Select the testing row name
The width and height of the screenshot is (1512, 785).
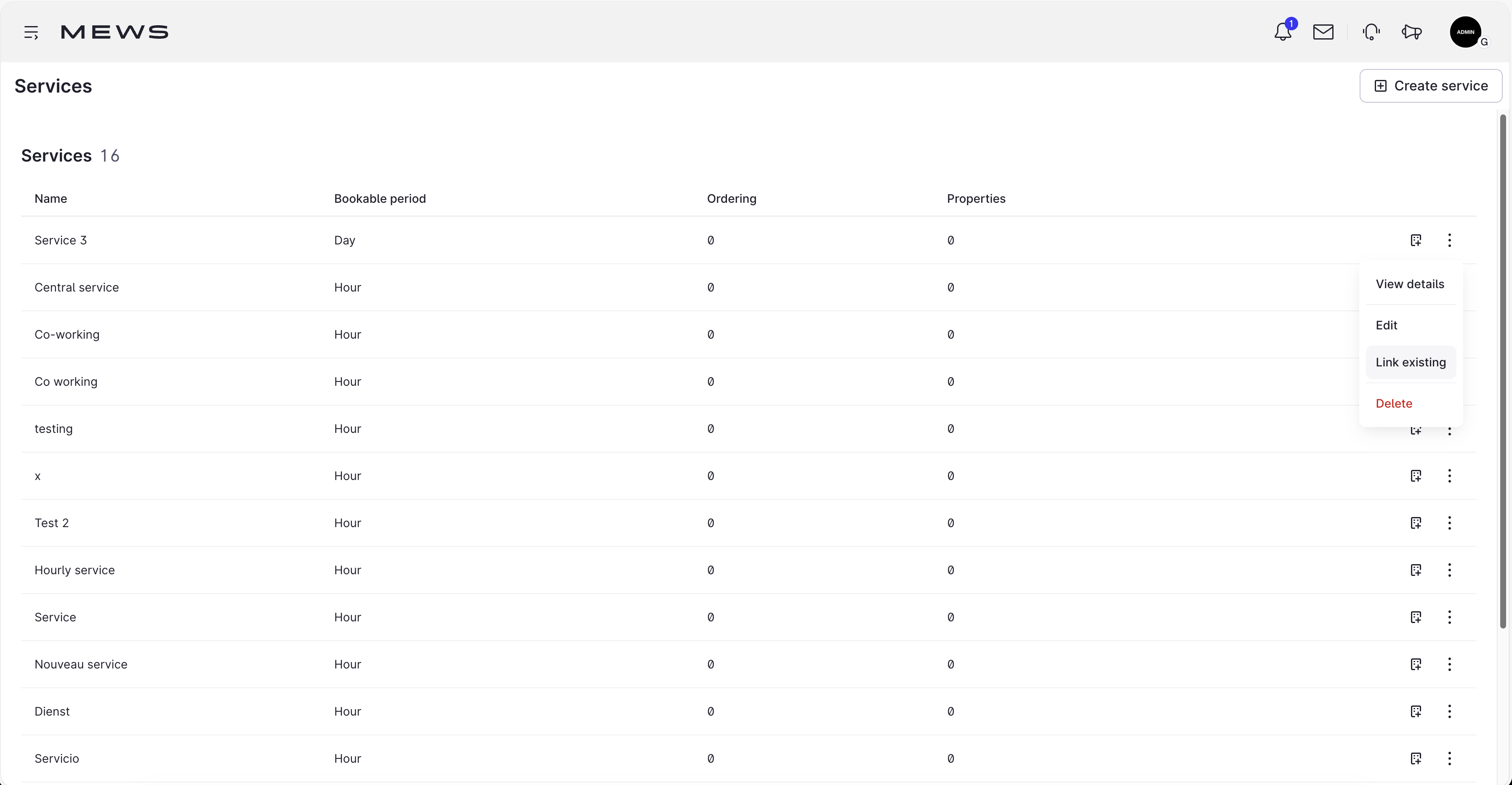tap(53, 429)
